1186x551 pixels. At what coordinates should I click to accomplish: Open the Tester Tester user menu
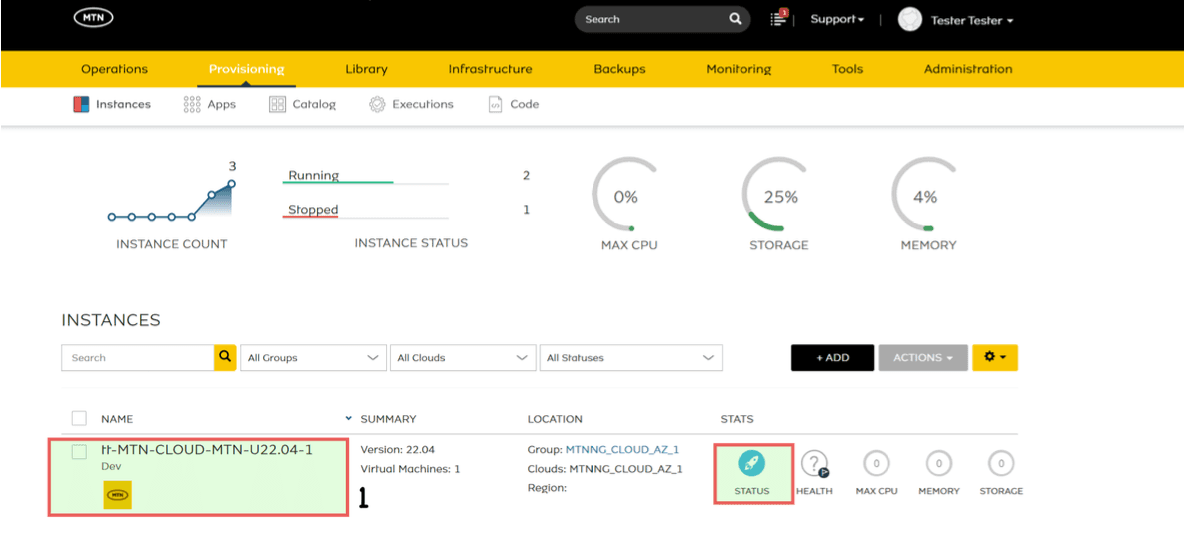[971, 20]
